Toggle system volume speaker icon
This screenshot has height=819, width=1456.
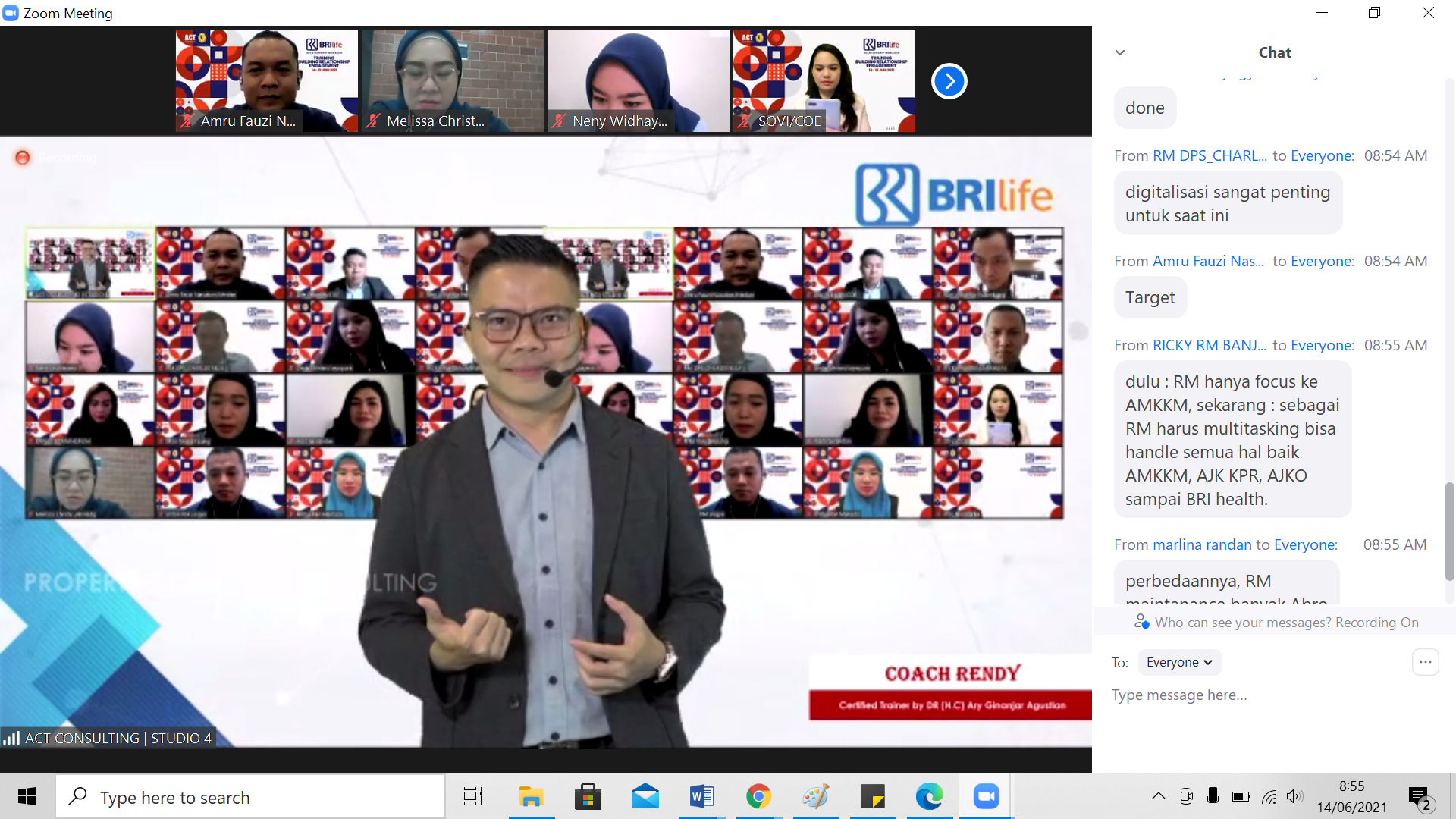point(1294,796)
